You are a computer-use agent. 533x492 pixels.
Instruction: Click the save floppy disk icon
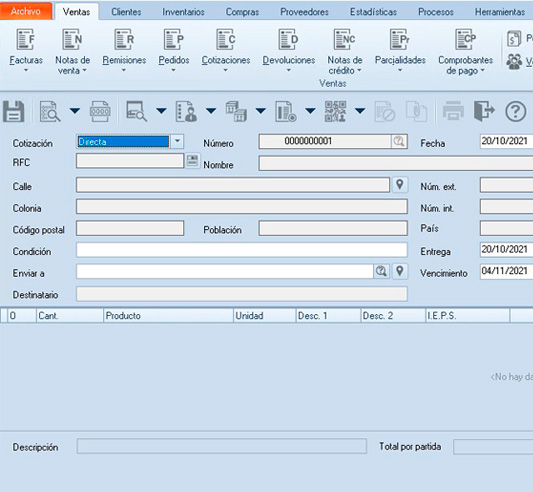click(x=14, y=111)
